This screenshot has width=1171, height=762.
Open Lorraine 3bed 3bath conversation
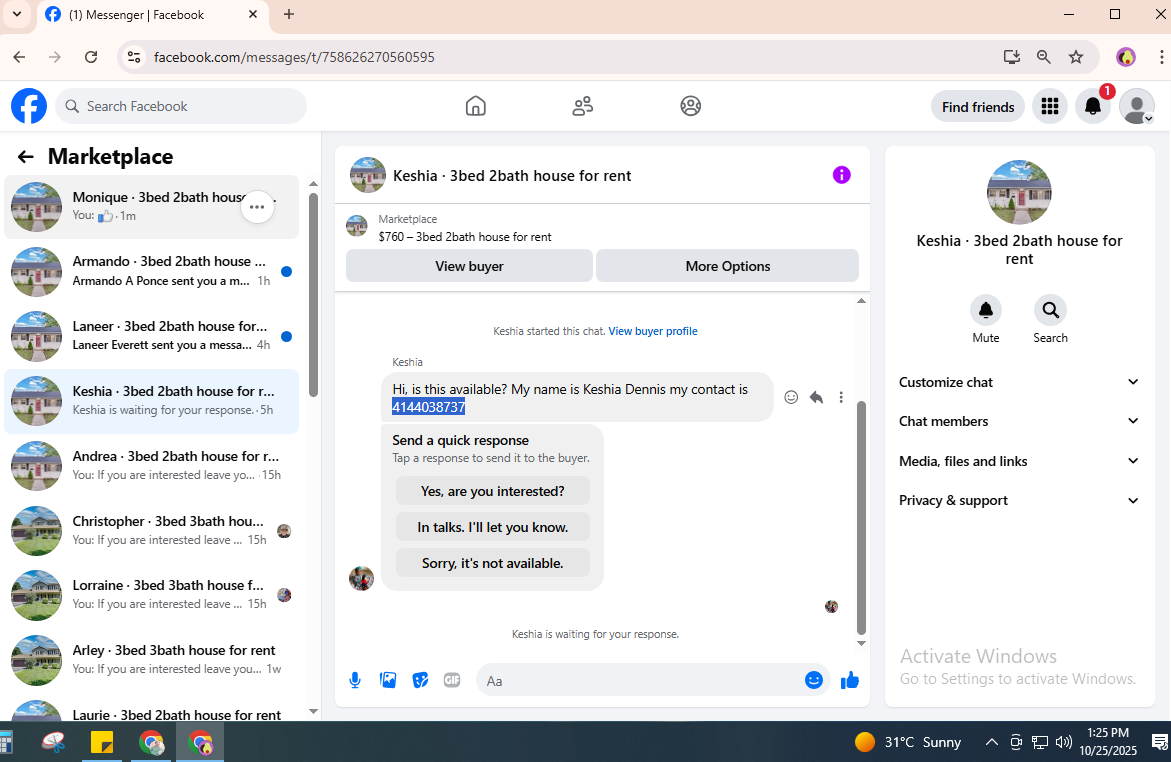point(152,595)
